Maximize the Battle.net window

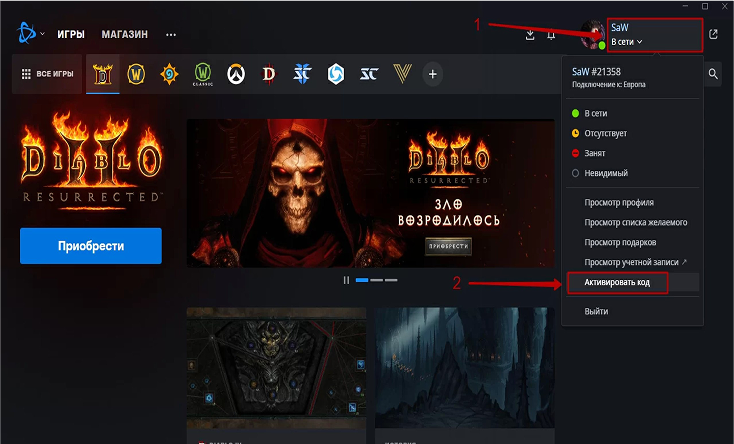[x=705, y=6]
